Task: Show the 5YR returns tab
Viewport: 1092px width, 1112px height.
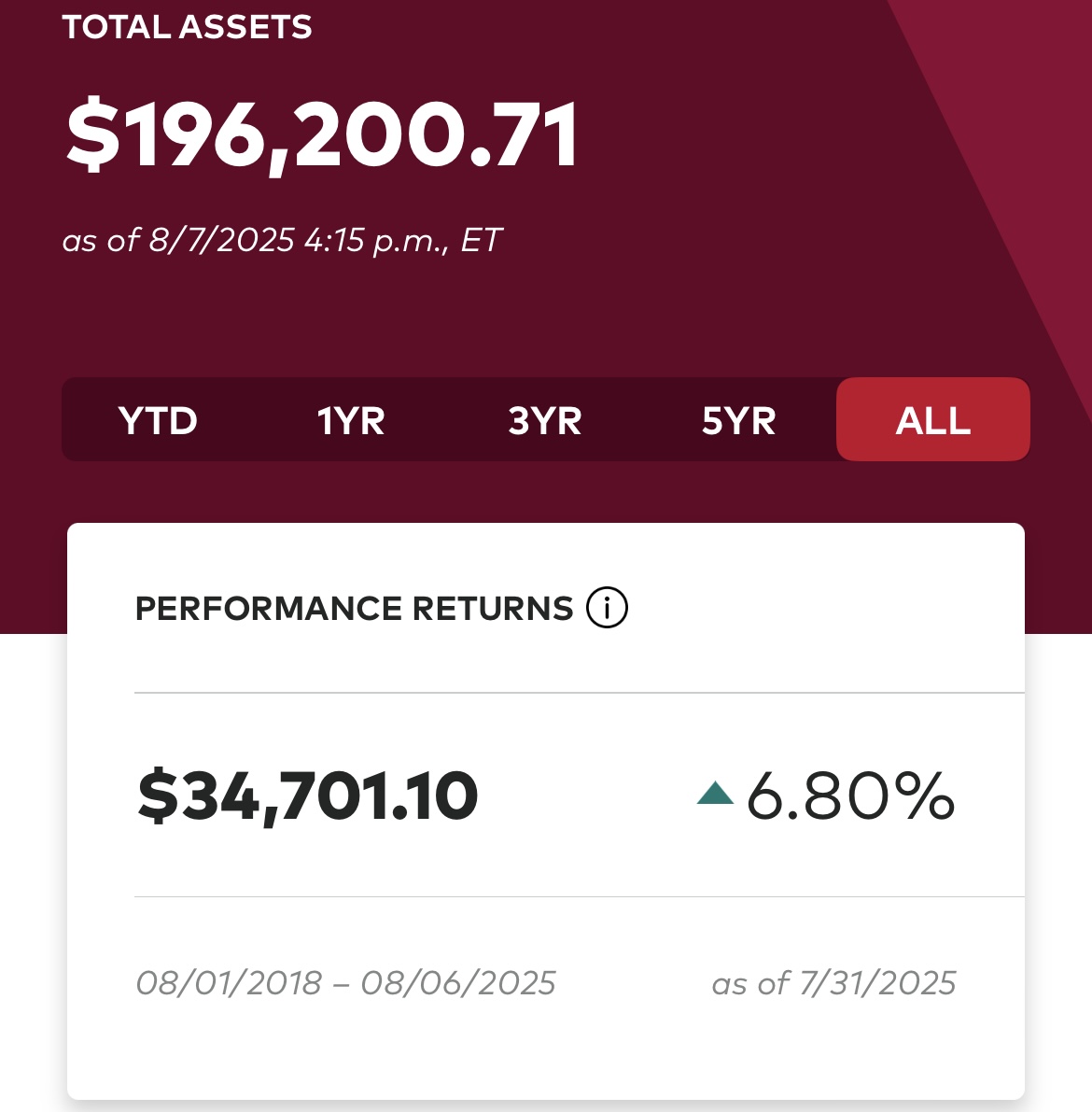Action: 738,421
